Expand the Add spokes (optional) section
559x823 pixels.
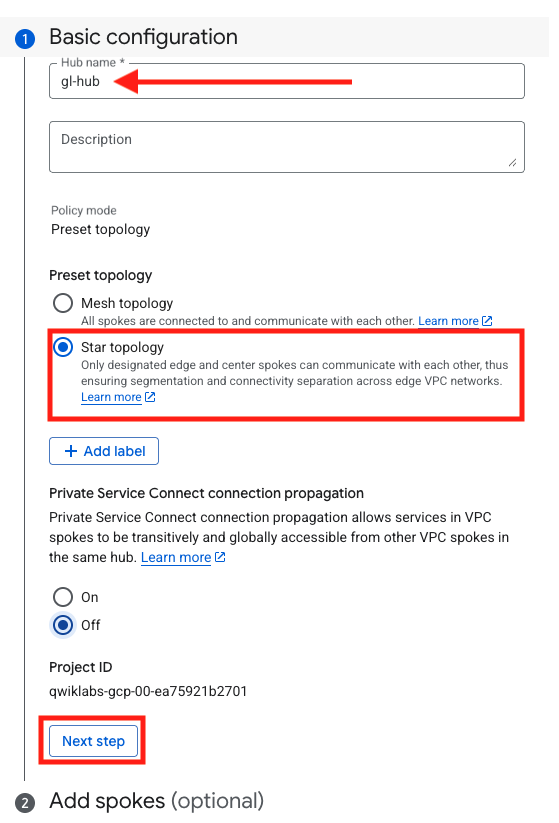coord(156,801)
